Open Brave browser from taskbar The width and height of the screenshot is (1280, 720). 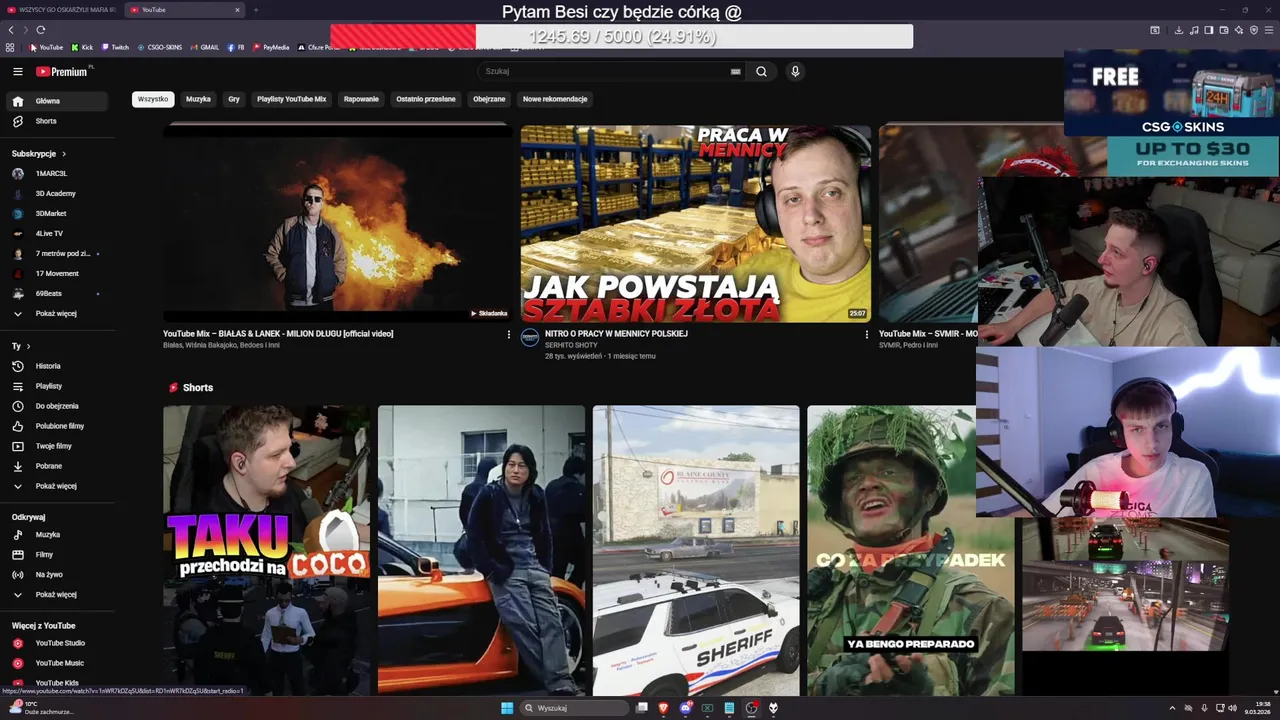click(663, 708)
